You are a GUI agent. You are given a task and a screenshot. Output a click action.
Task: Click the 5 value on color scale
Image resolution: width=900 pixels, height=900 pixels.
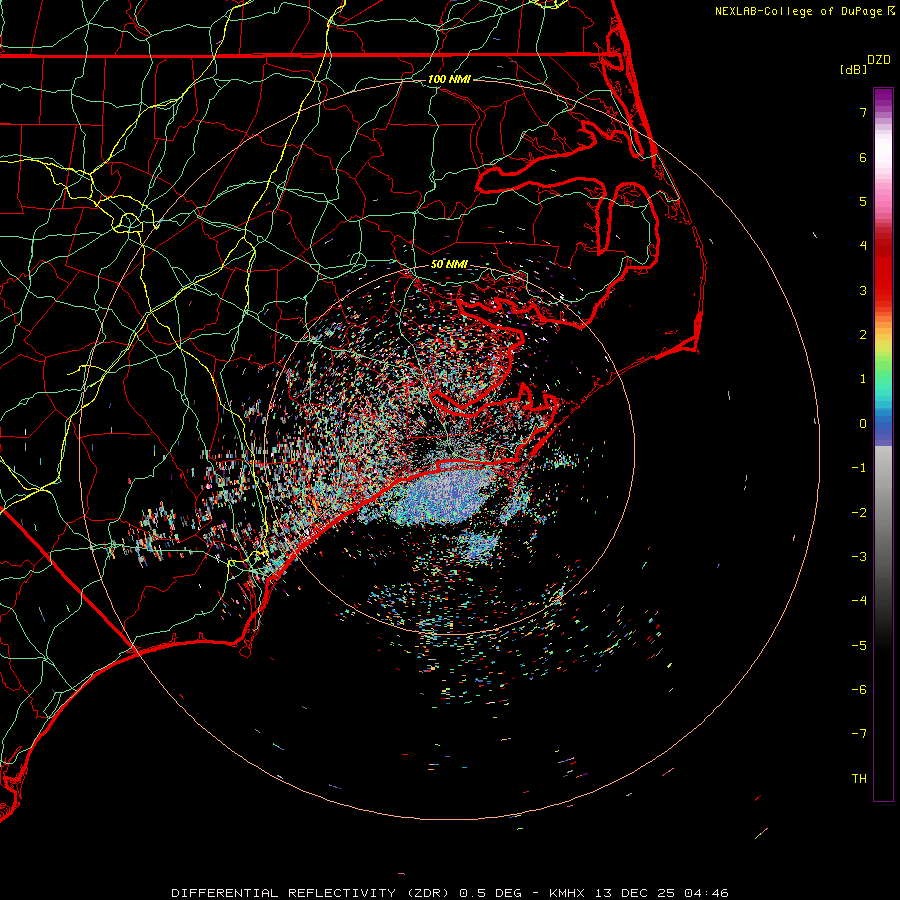coord(863,201)
